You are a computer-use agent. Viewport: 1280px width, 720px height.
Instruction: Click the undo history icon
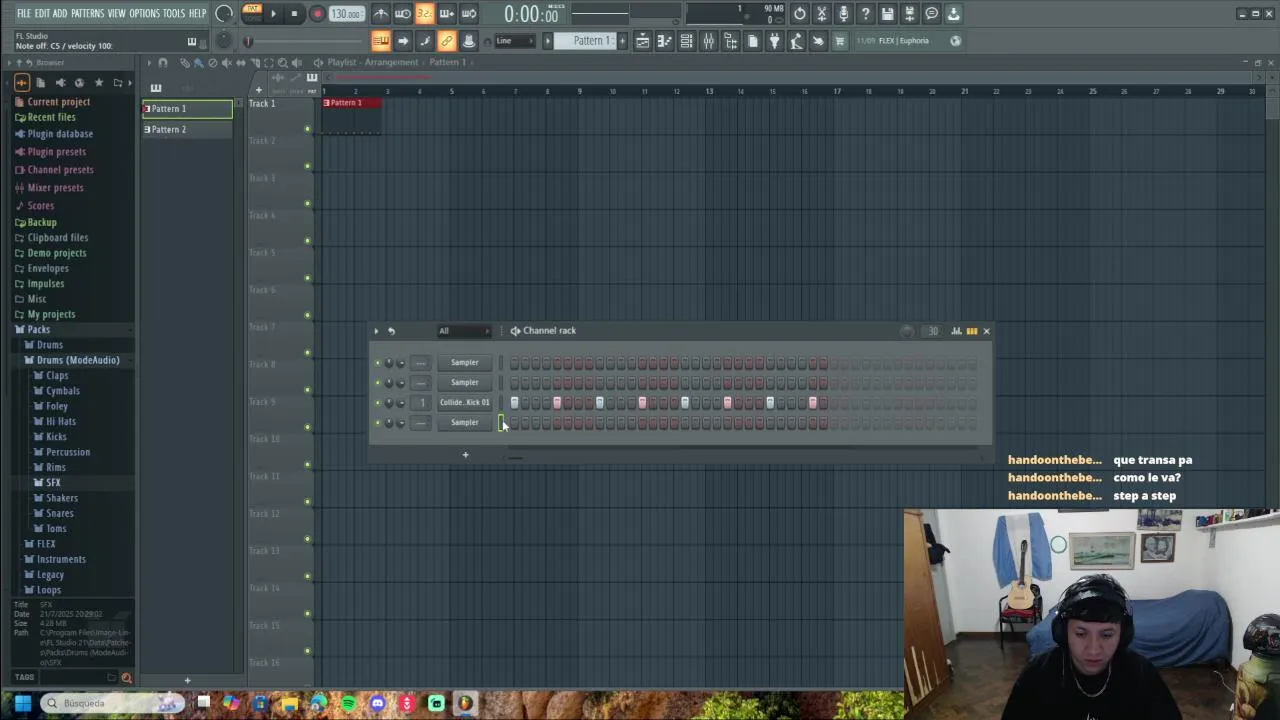click(x=800, y=14)
